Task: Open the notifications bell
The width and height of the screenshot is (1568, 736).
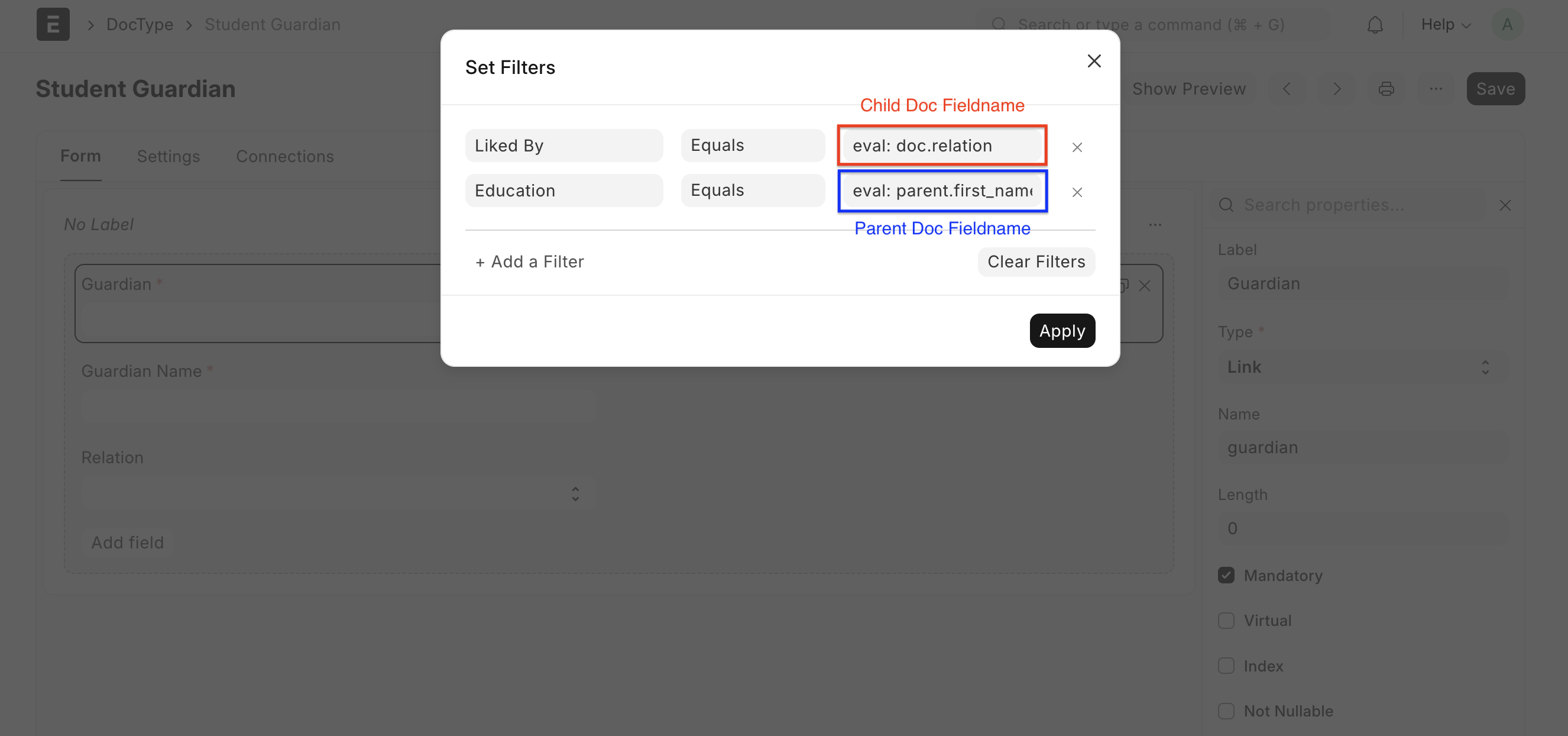Action: [1375, 25]
